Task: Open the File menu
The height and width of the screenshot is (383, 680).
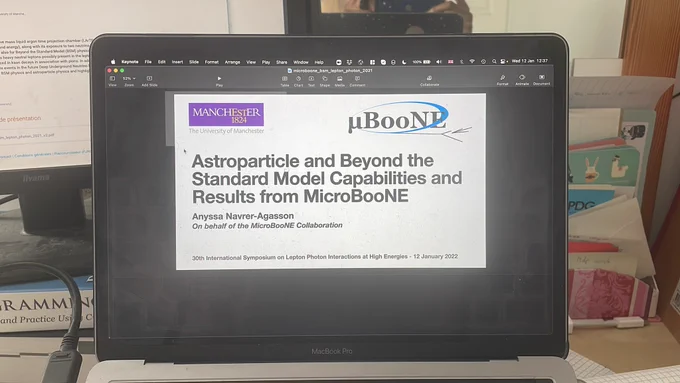Action: point(148,62)
